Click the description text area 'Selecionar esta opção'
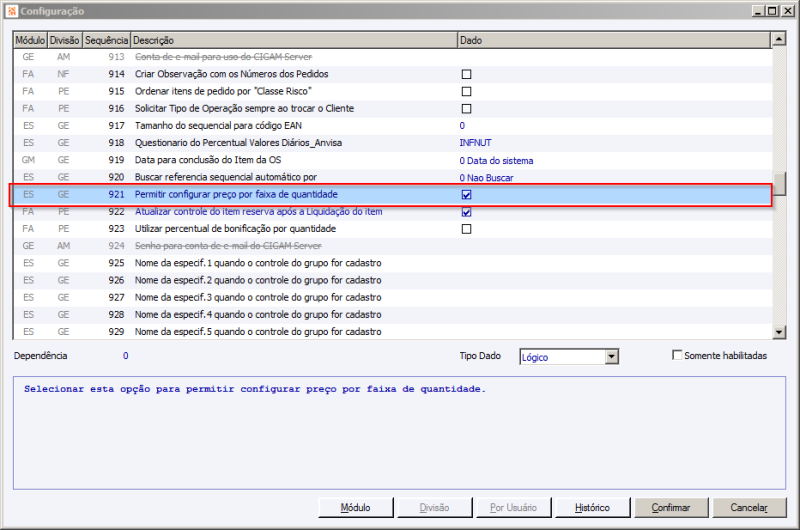The width and height of the screenshot is (800, 530). pyautogui.click(x=399, y=433)
